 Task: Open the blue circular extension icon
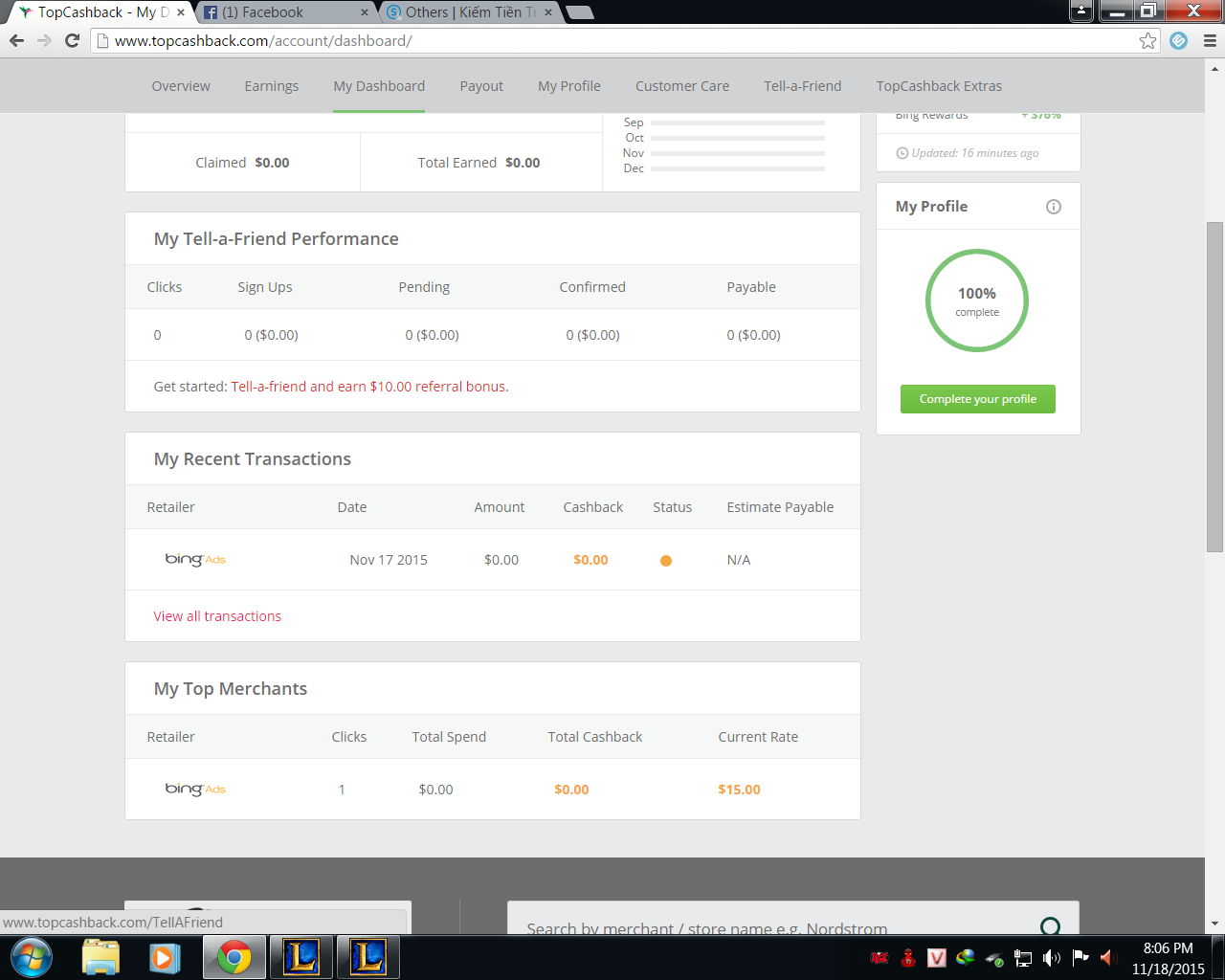click(x=1179, y=41)
